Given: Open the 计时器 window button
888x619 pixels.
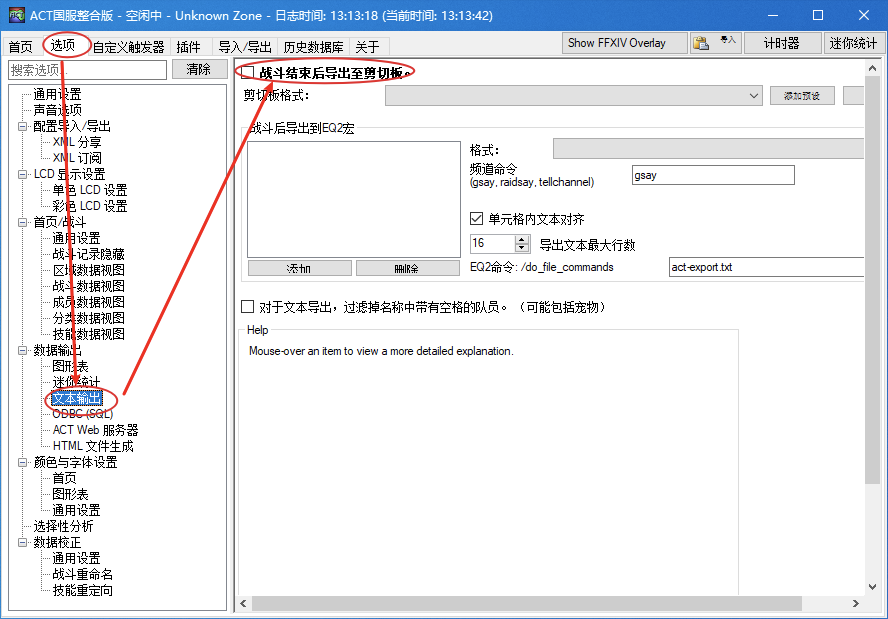Looking at the screenshot, I should pos(782,43).
